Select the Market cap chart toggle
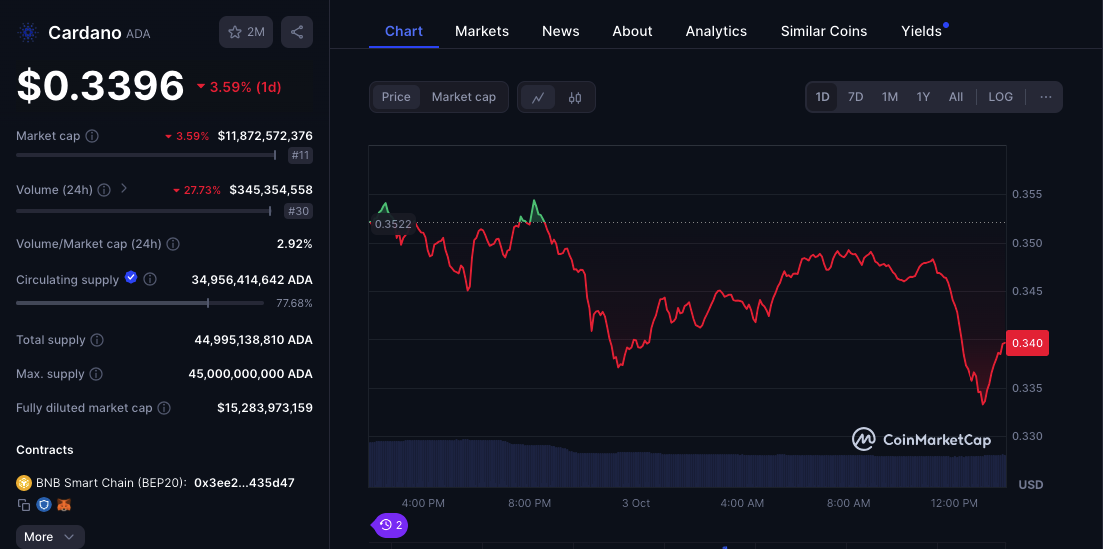 [464, 97]
